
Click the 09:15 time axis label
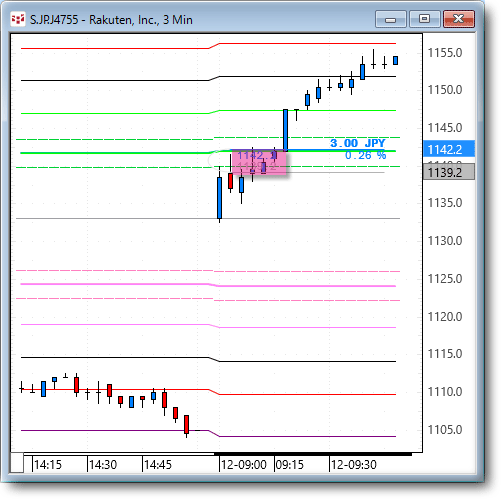(x=290, y=465)
